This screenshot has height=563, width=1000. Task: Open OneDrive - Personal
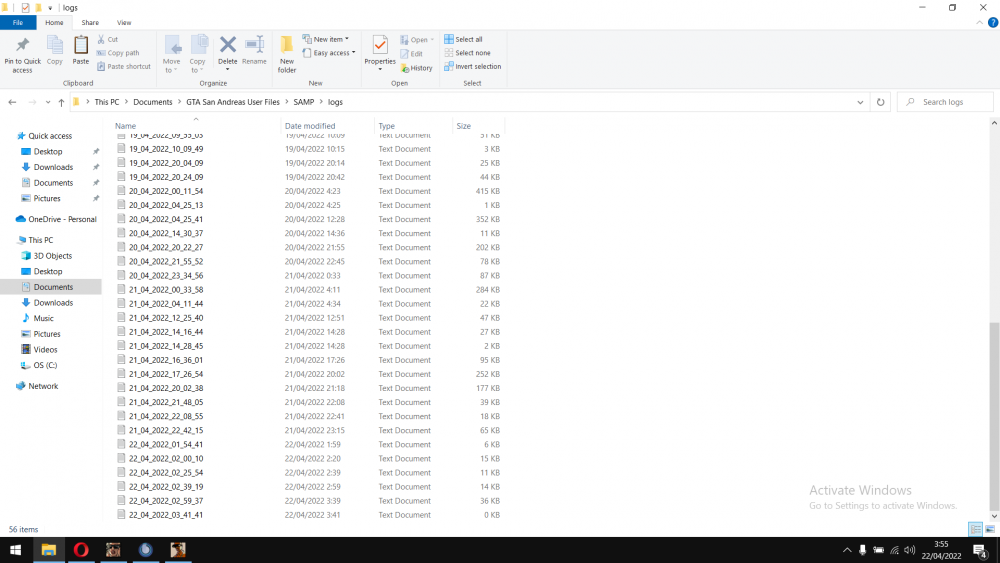pos(62,219)
